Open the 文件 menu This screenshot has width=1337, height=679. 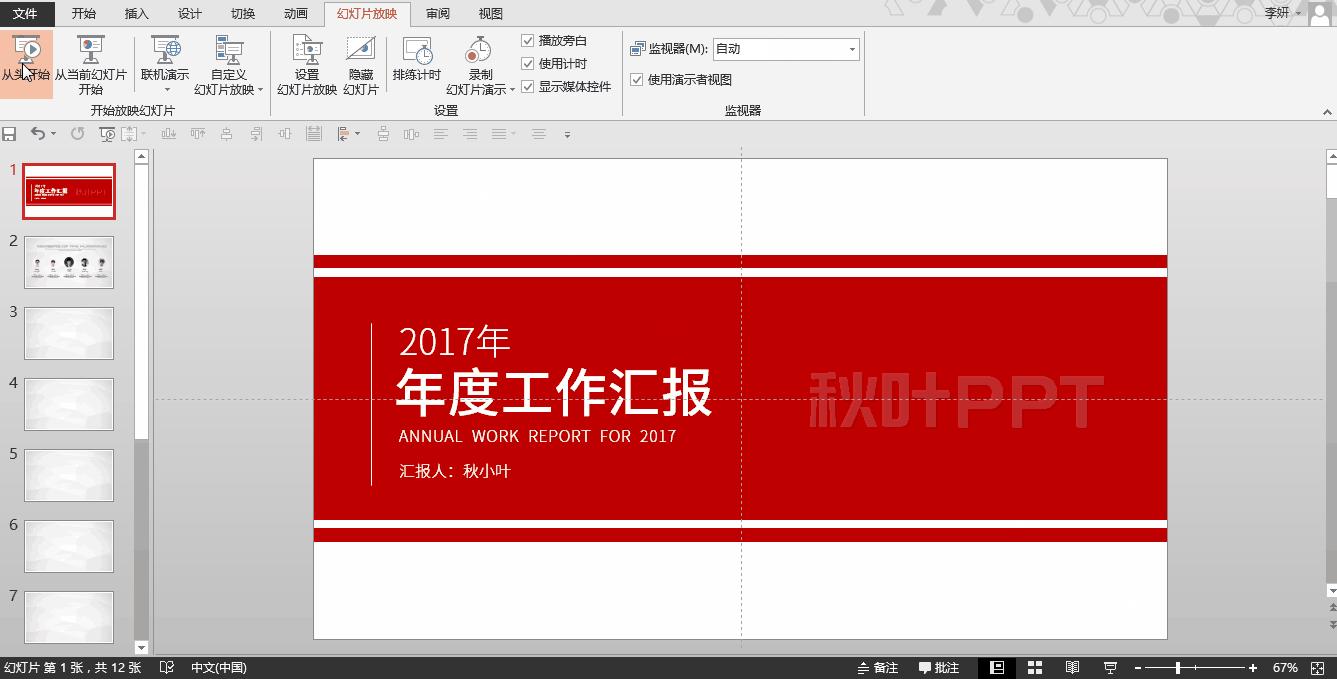click(x=27, y=14)
